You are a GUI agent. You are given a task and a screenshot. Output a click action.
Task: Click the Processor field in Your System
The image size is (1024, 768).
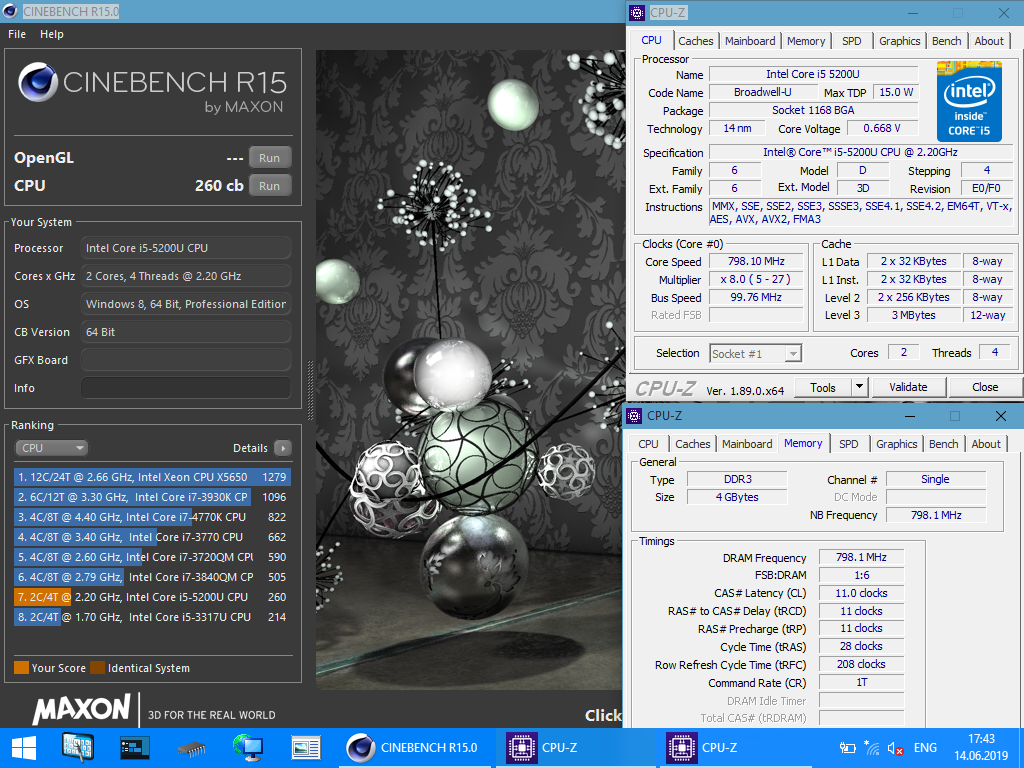[186, 248]
